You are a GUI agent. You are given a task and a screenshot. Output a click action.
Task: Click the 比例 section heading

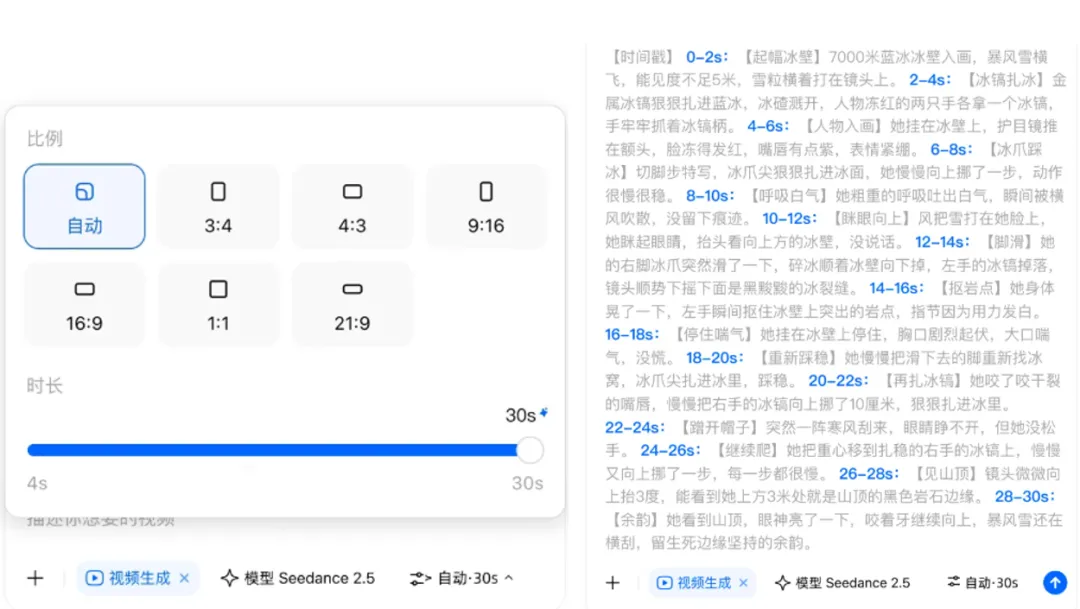pyautogui.click(x=45, y=138)
